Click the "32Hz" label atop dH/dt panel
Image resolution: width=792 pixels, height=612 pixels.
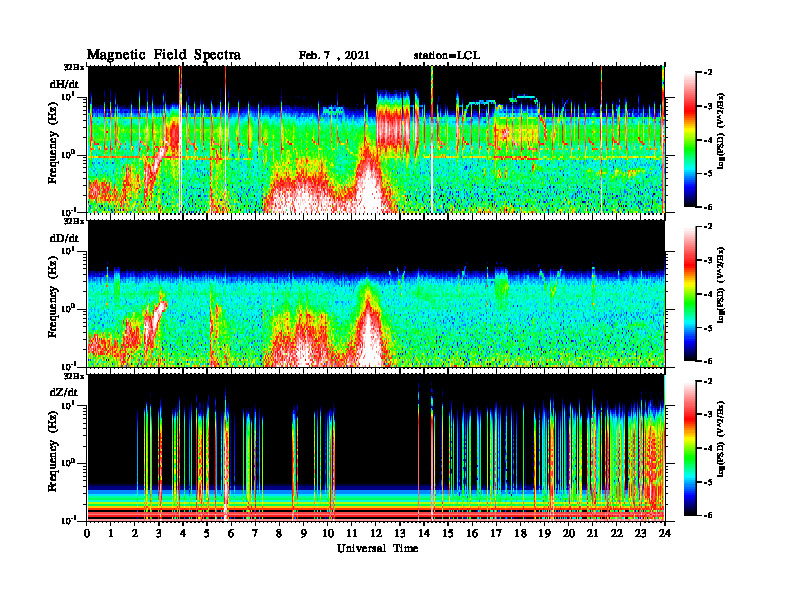coord(74,67)
